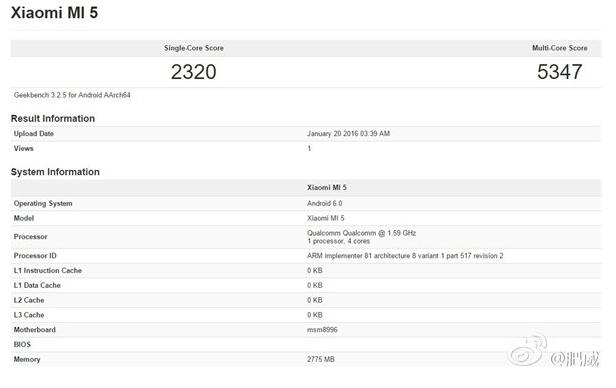616x388 pixels.
Task: Click the 2320 single-core score value
Action: point(194,72)
